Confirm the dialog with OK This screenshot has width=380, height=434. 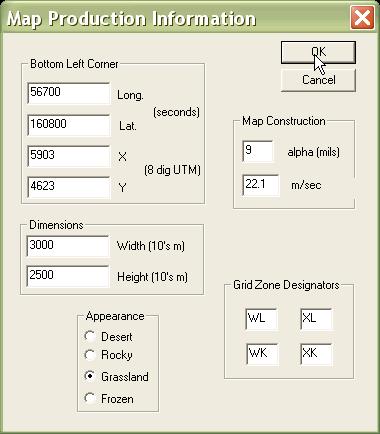tap(318, 52)
